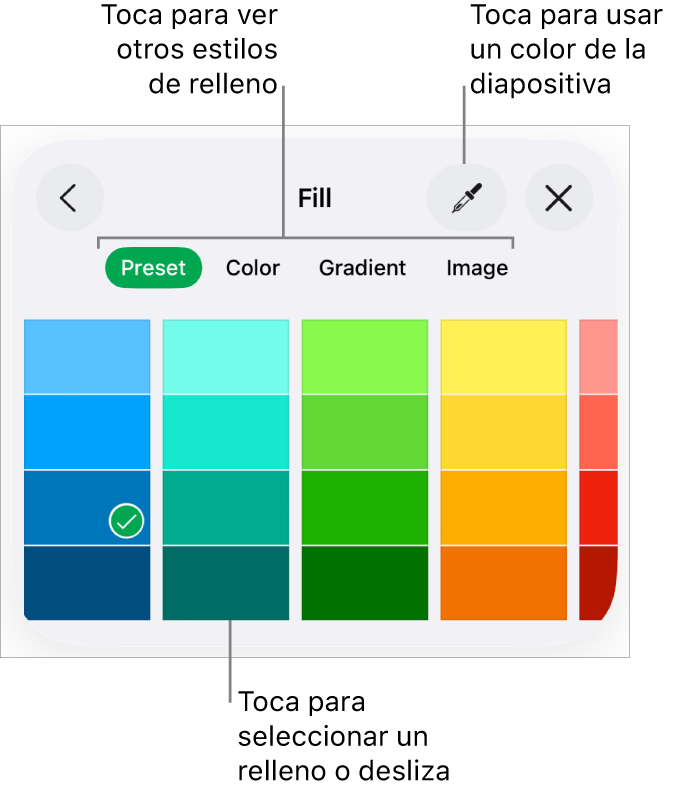The image size is (678, 790).
Task: Pick the light pink-red swatch
Action: [x=598, y=356]
